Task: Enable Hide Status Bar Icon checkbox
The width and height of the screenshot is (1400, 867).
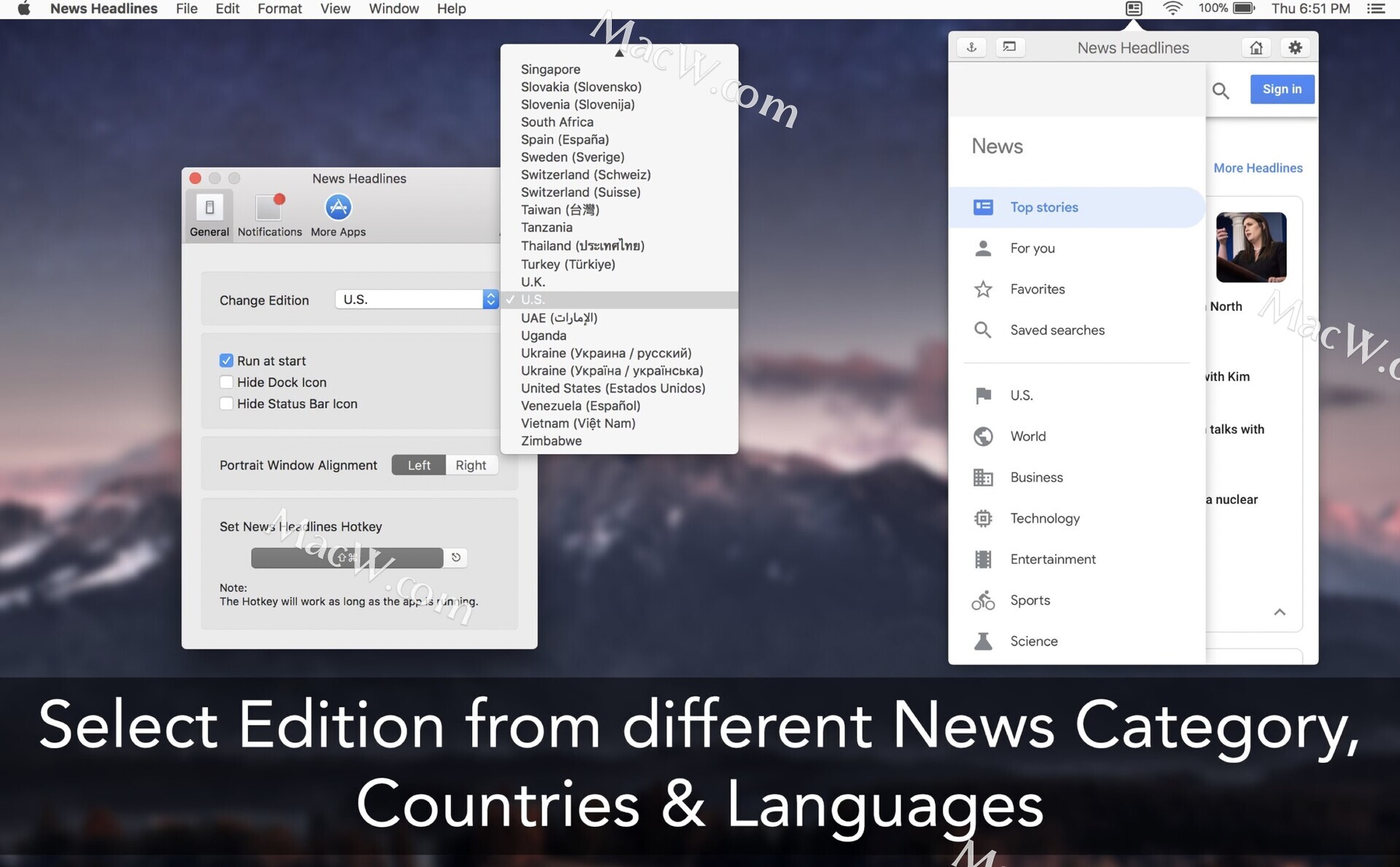Action: tap(226, 403)
